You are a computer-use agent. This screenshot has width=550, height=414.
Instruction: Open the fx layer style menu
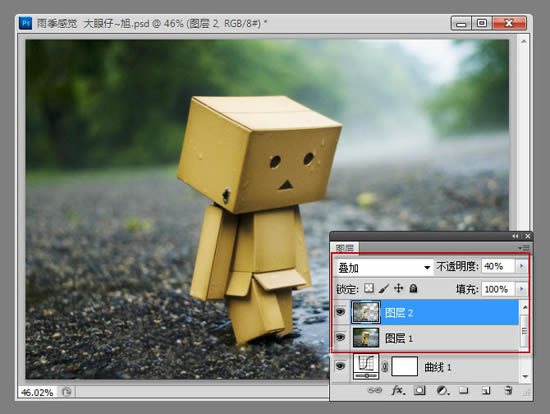398,390
